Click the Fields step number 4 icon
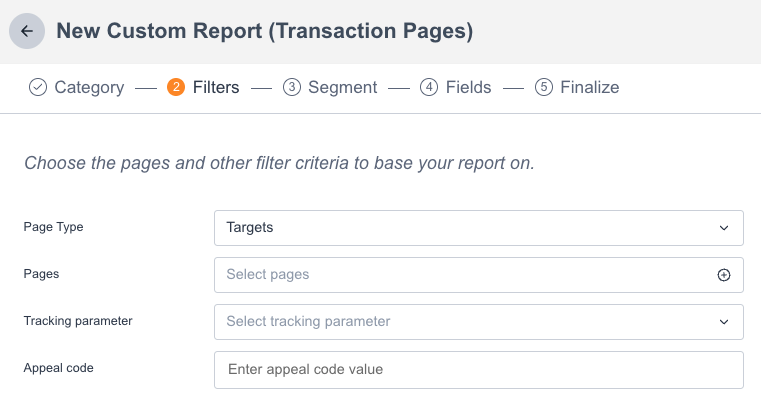 (429, 87)
